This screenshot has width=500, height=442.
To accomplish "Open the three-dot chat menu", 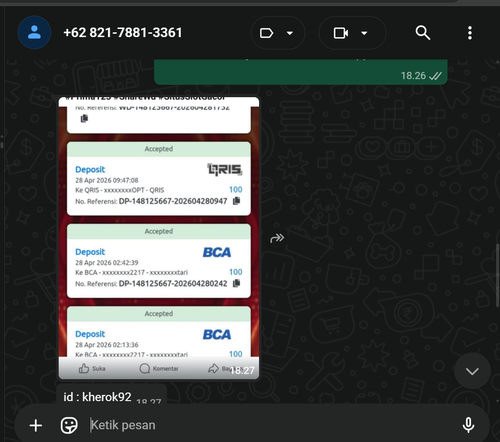I will coord(470,33).
